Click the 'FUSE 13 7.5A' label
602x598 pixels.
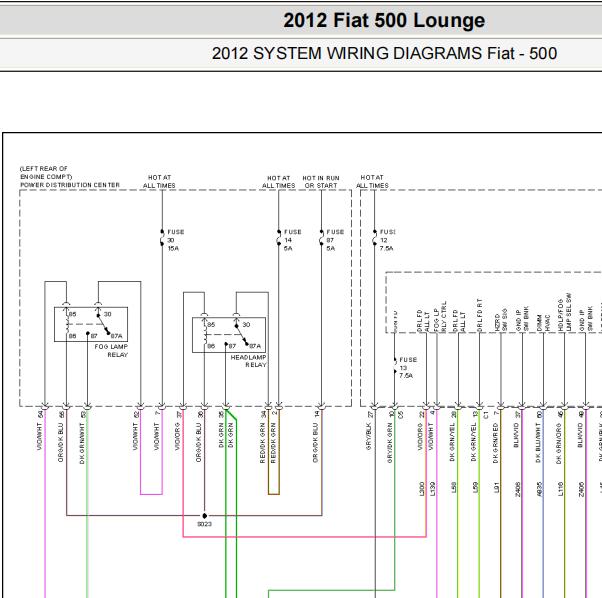click(x=408, y=368)
